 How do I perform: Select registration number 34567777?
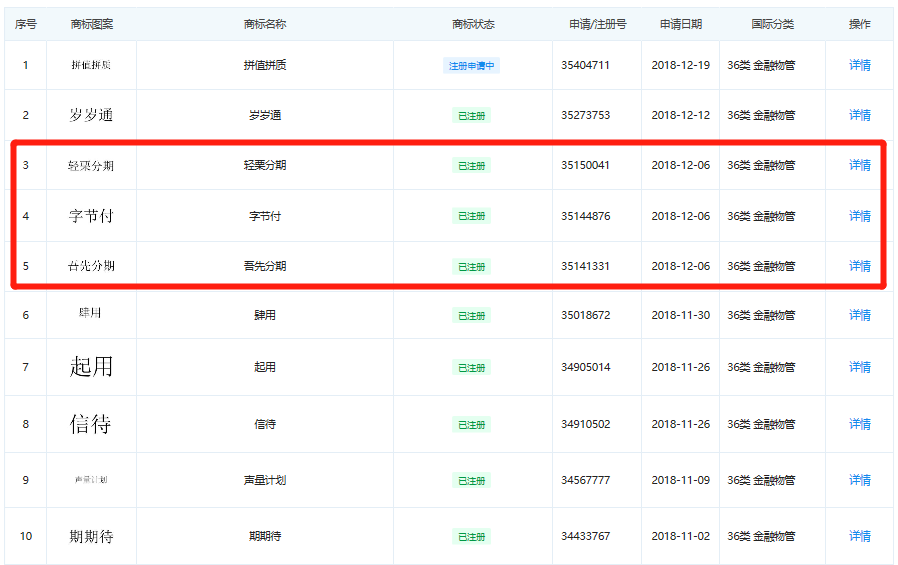585,480
